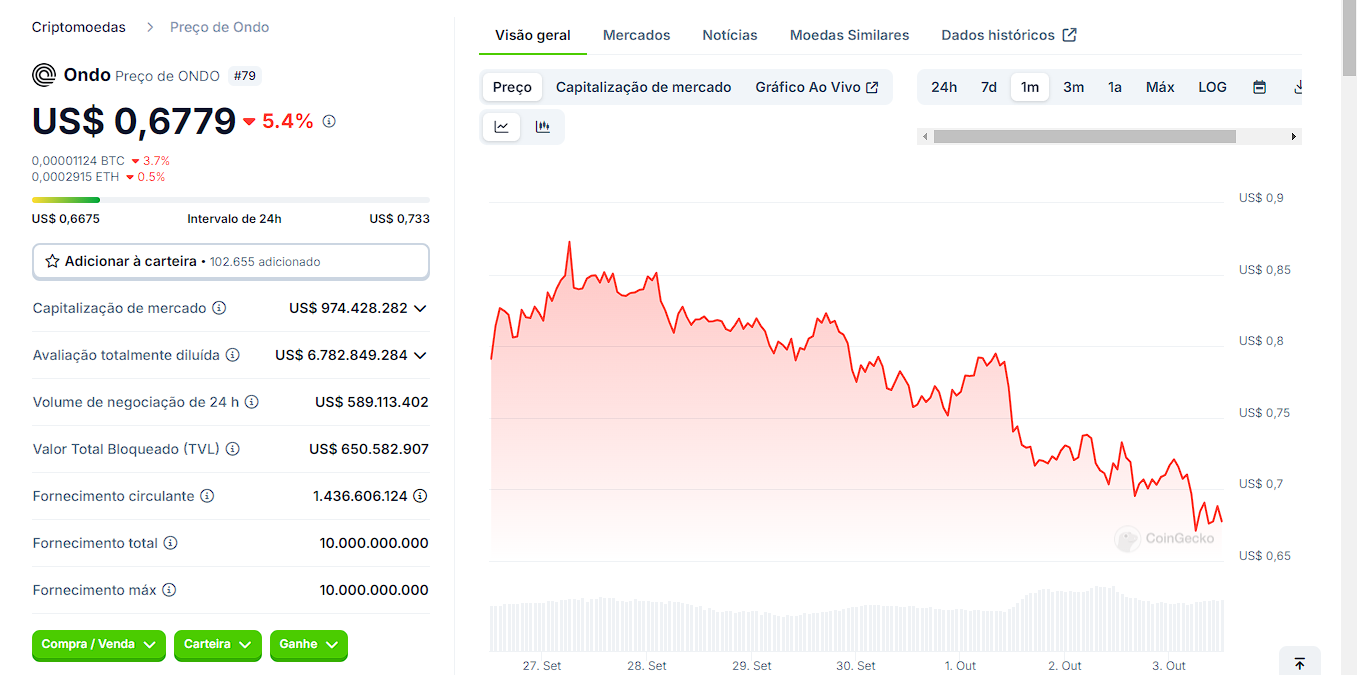The height and width of the screenshot is (675, 1357).
Task: Select the Máx time range
Action: [x=1160, y=87]
